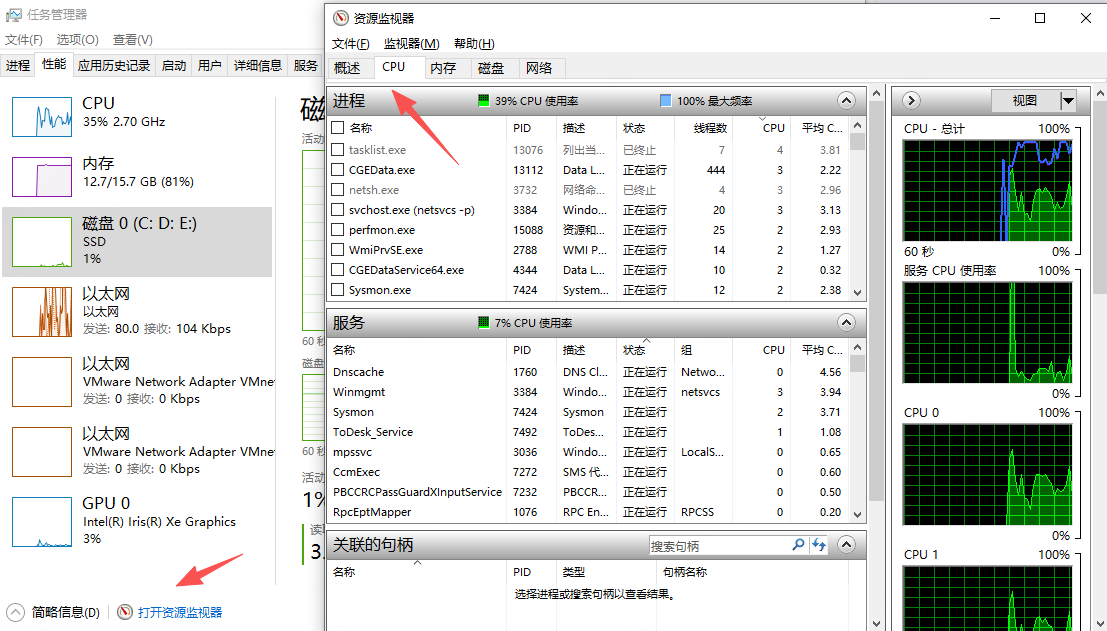Check the CGEDataService64.exe checkbox
Viewport: 1107px width, 631px height.
(337, 270)
